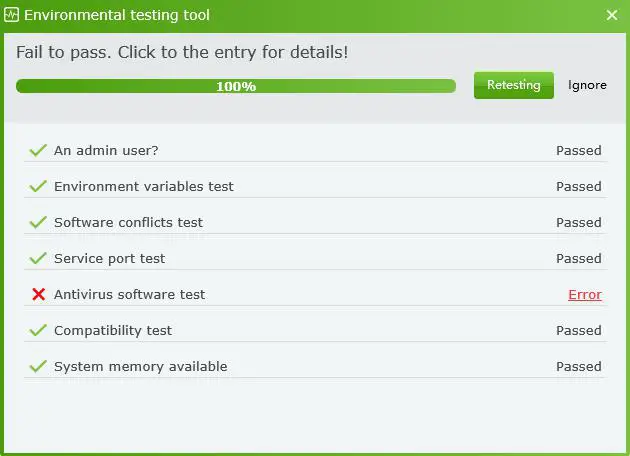This screenshot has width=630, height=456.
Task: Click the green checkmark beside An admin user
Action: 39,150
